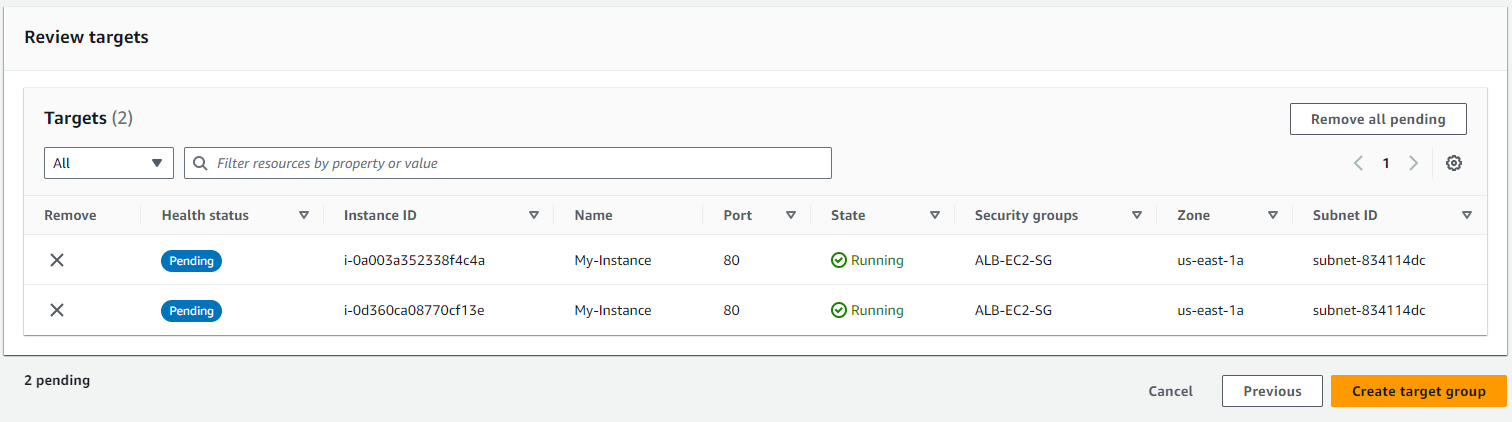Go to previous page chevron
Image resolution: width=1512 pixels, height=422 pixels.
coord(1358,163)
